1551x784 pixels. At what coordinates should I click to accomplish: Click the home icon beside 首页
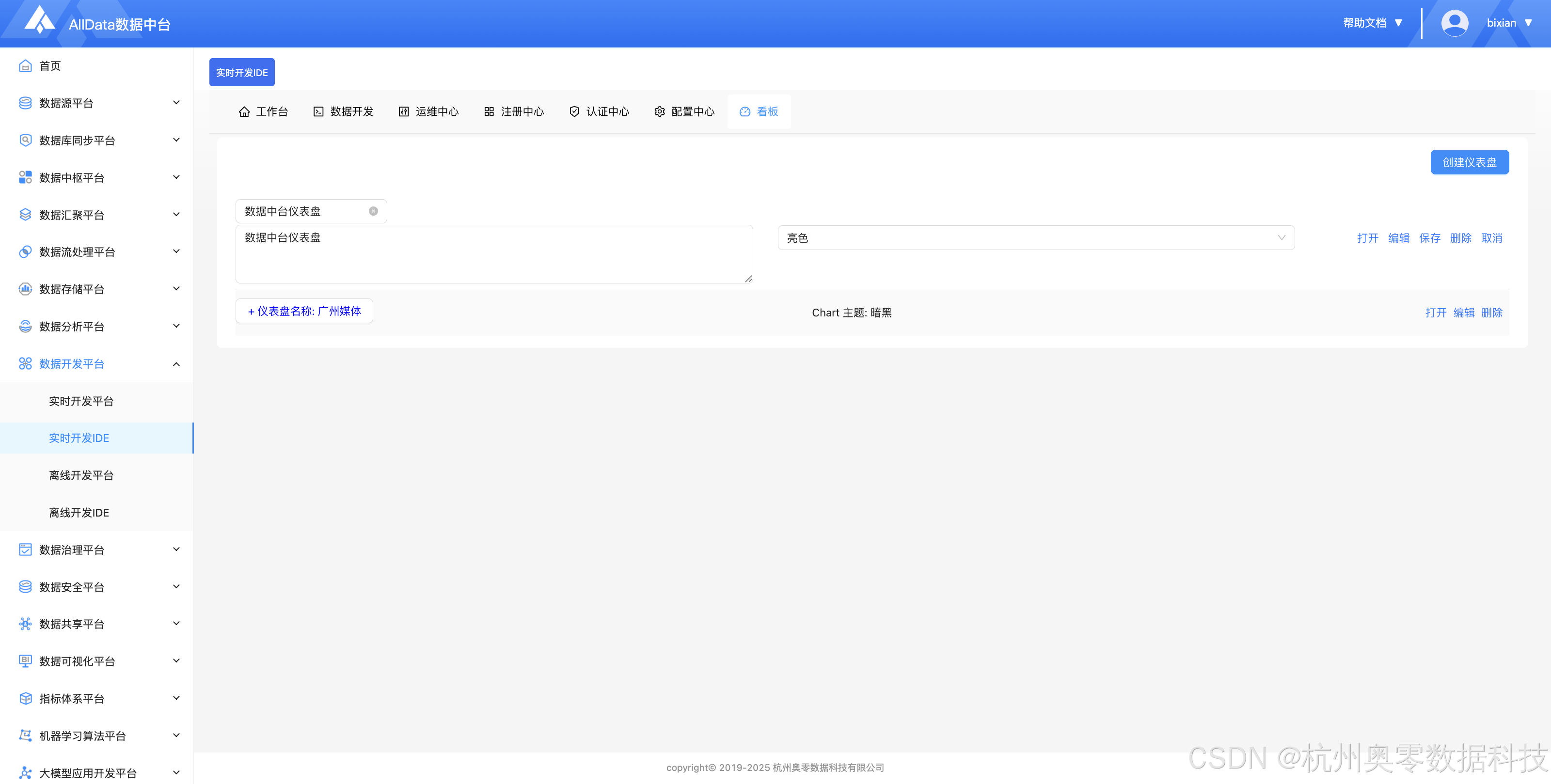25,65
